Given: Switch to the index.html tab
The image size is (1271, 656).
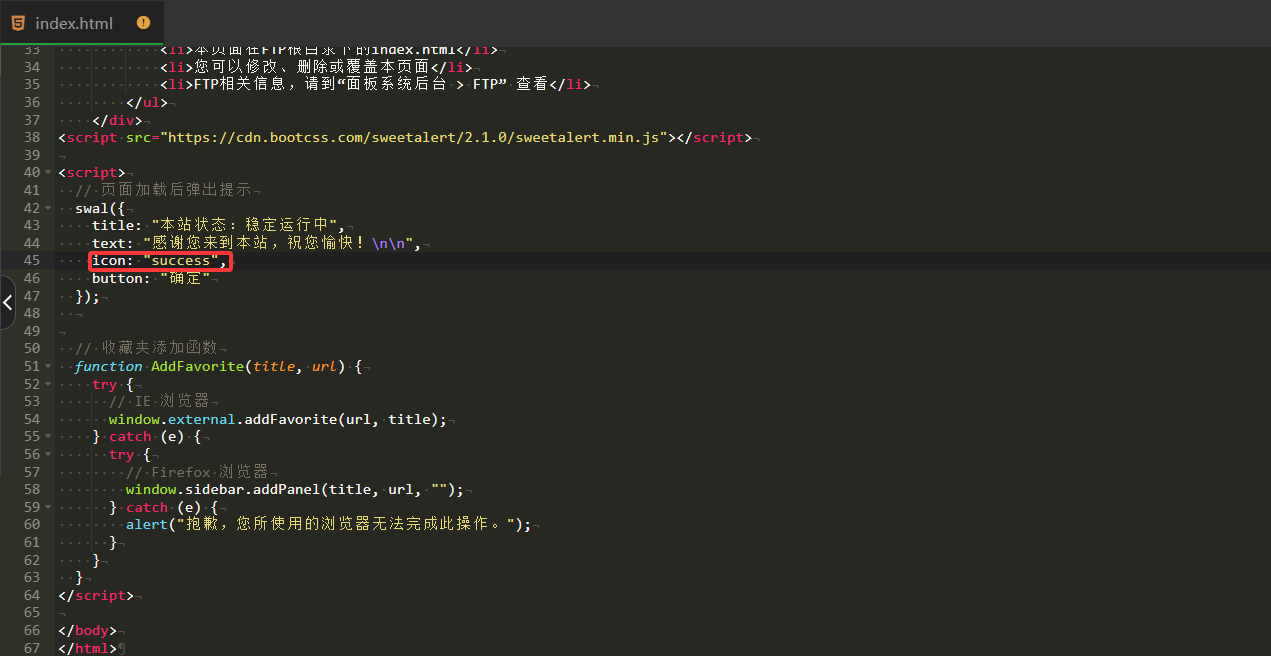Looking at the screenshot, I should coord(74,23).
